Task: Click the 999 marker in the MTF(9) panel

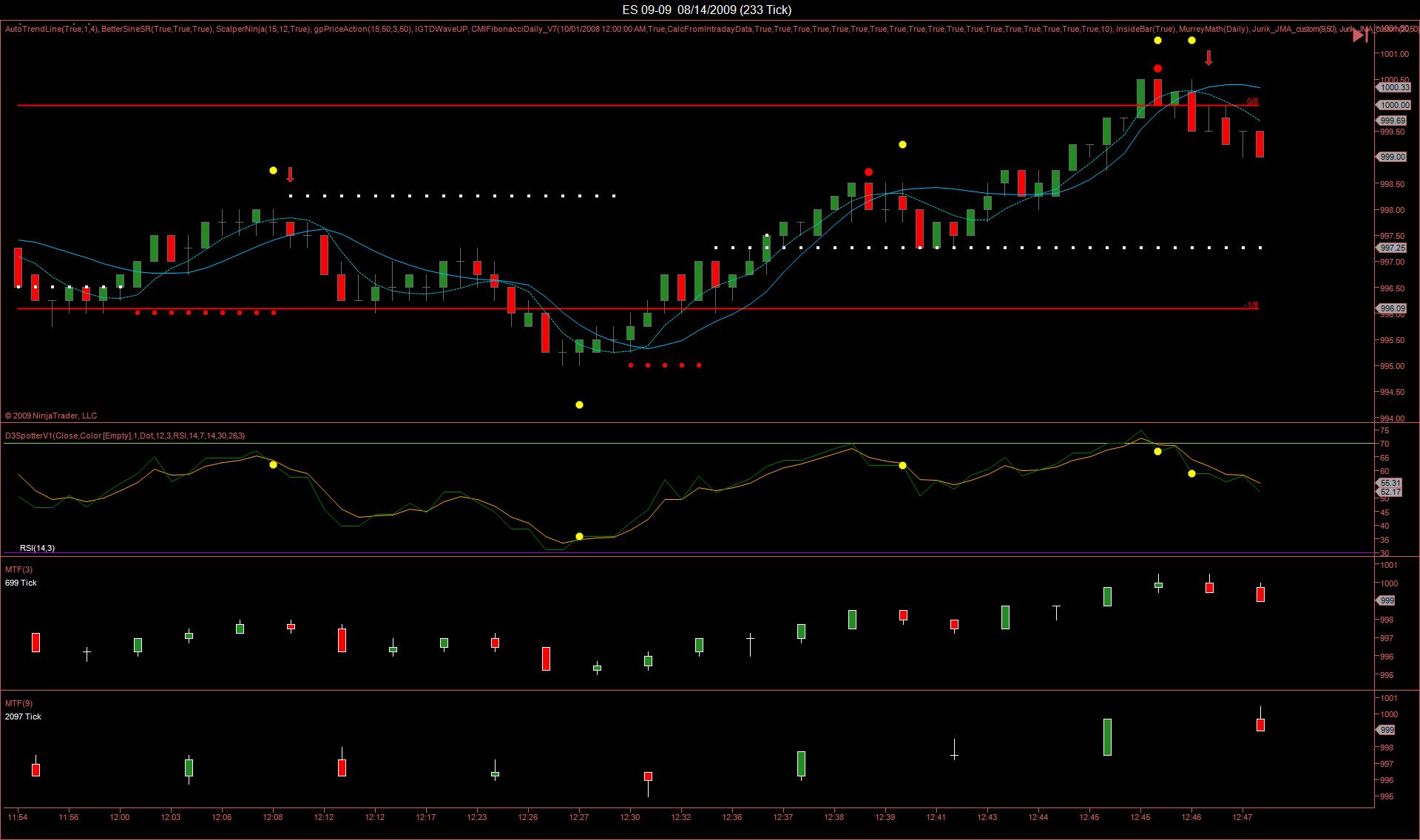Action: click(1386, 730)
